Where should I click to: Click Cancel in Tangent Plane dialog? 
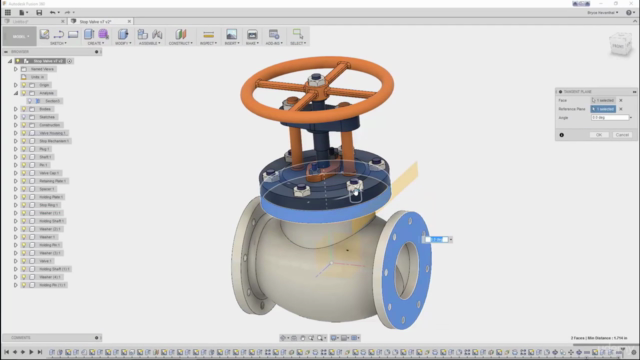pyautogui.click(x=622, y=135)
